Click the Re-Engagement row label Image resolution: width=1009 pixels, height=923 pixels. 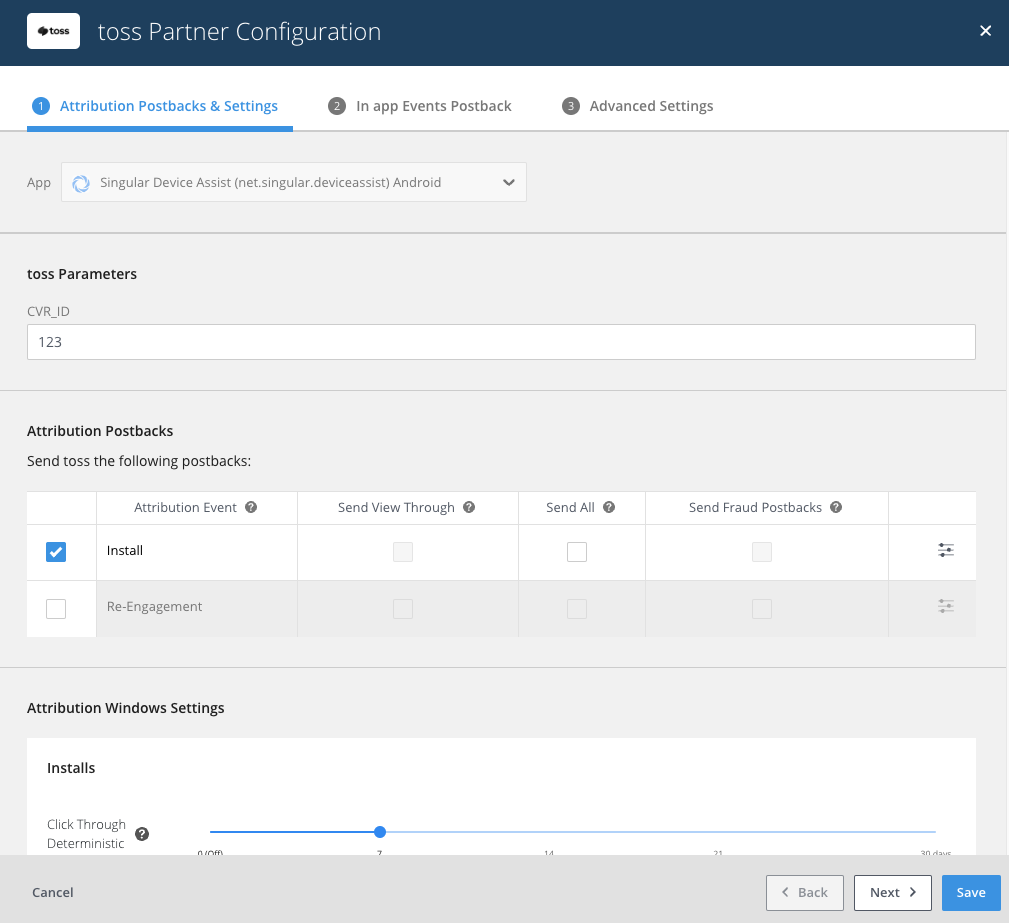154,606
